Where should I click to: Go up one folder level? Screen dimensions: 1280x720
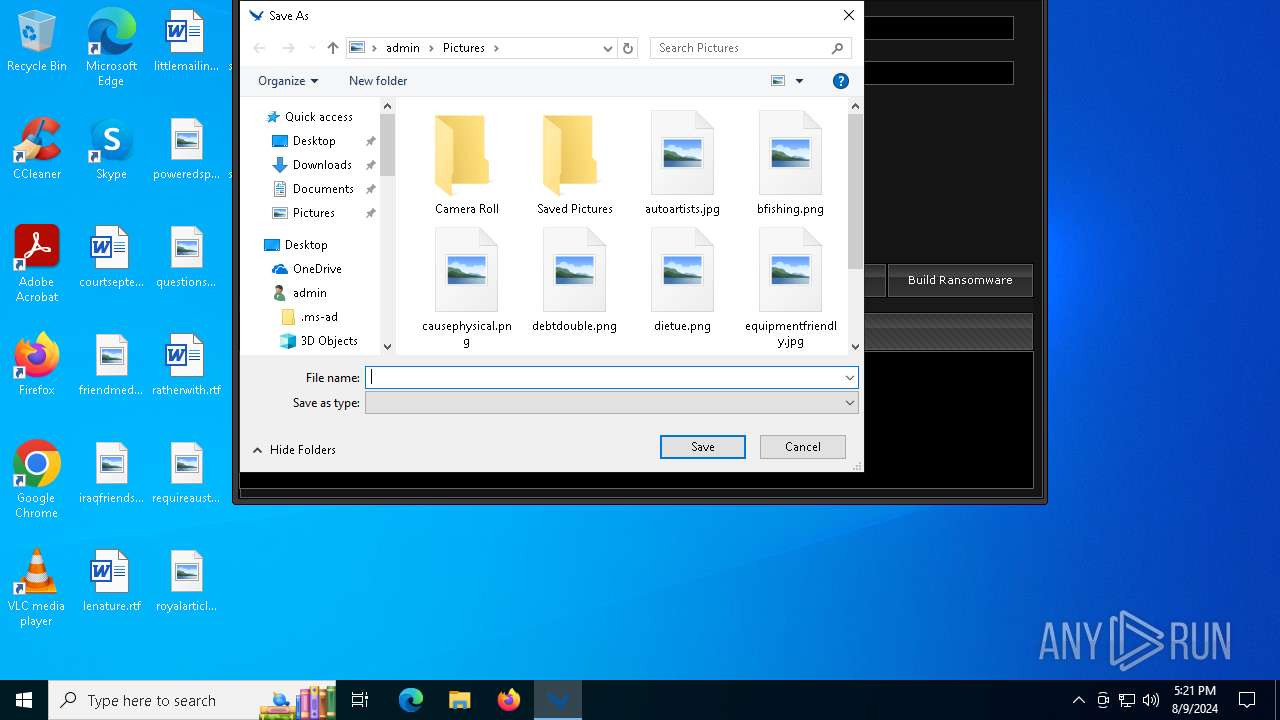333,48
